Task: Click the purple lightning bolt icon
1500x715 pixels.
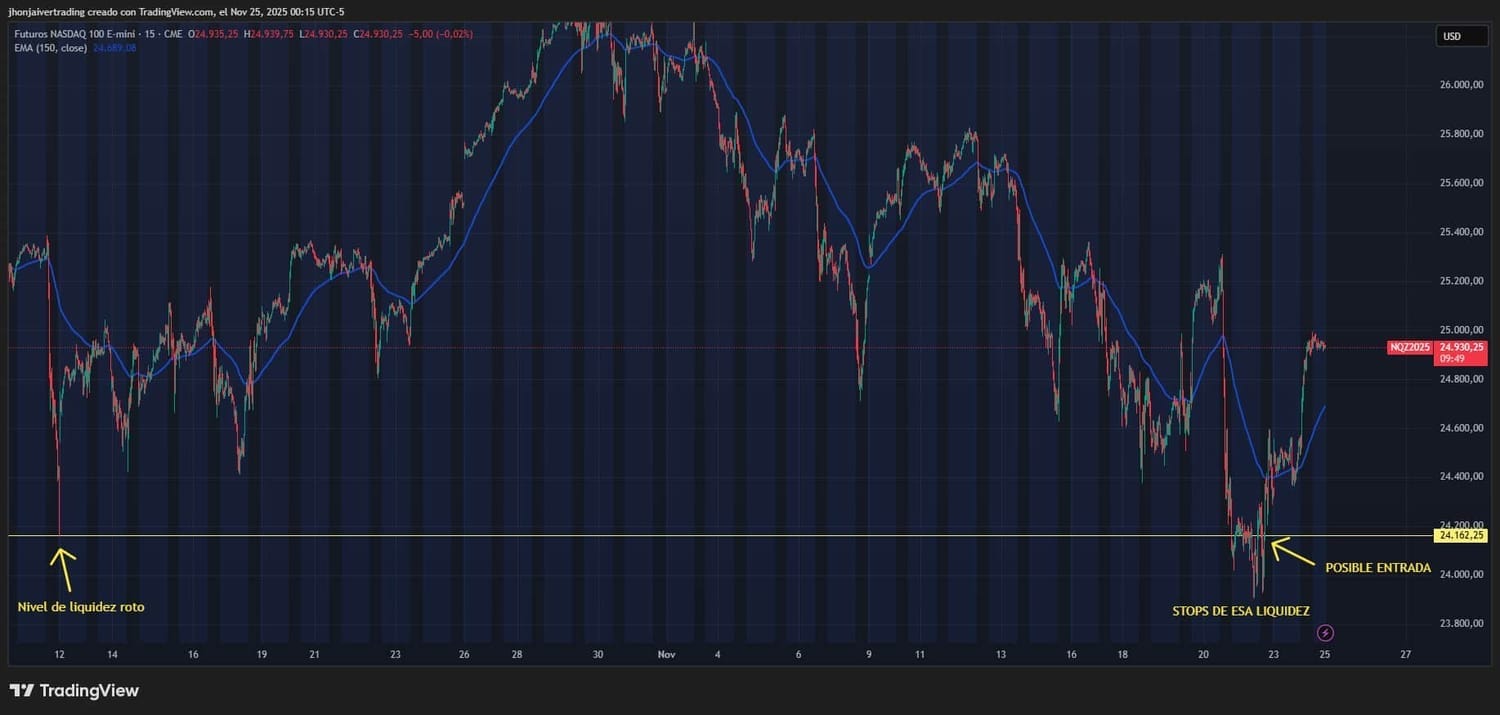Action: coord(1326,633)
